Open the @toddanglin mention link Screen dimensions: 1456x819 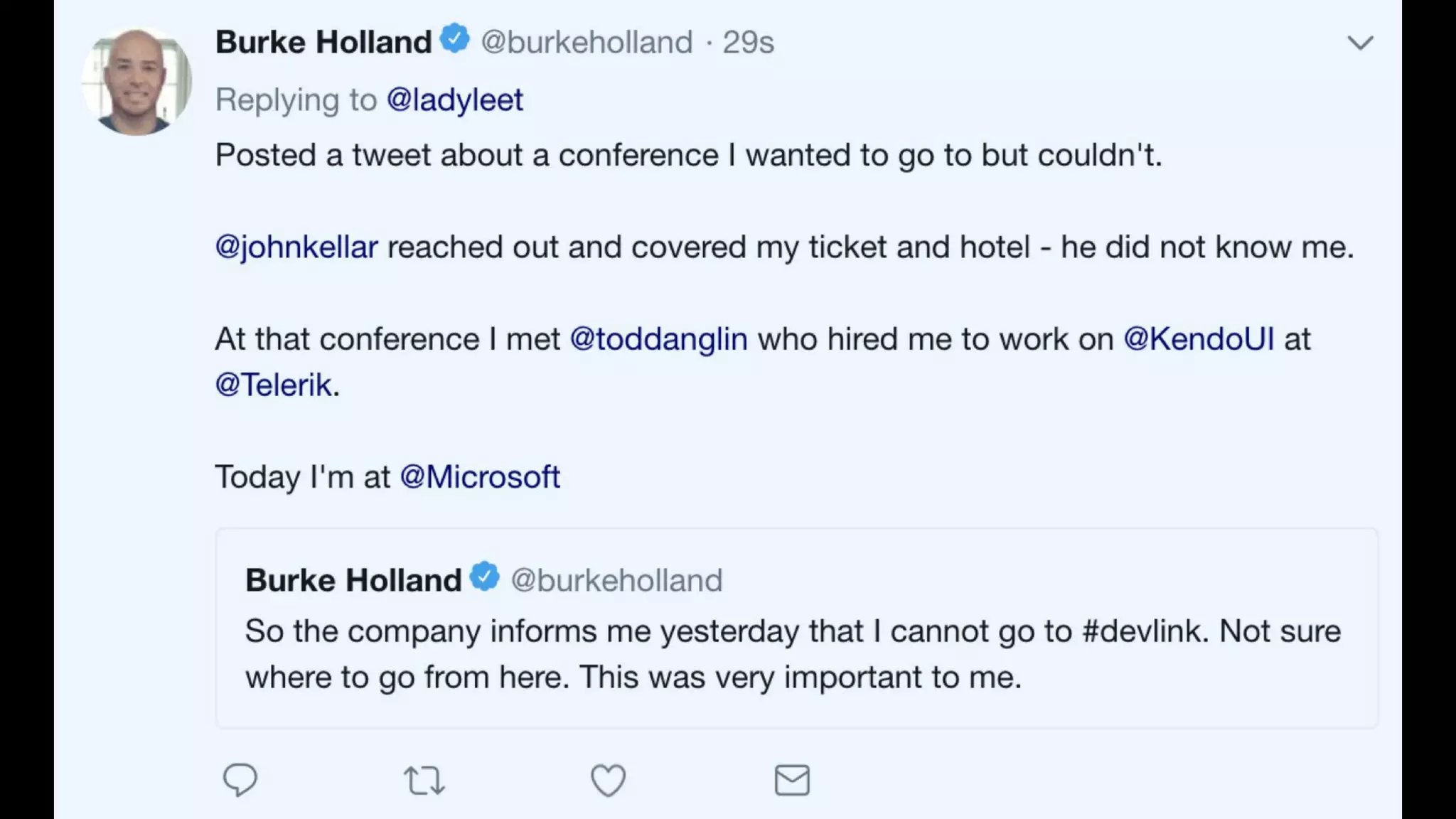tap(658, 338)
